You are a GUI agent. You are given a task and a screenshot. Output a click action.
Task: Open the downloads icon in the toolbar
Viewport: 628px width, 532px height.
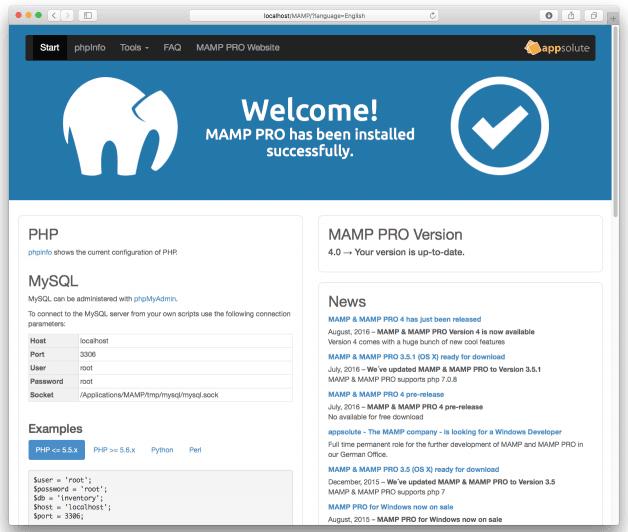pos(549,16)
